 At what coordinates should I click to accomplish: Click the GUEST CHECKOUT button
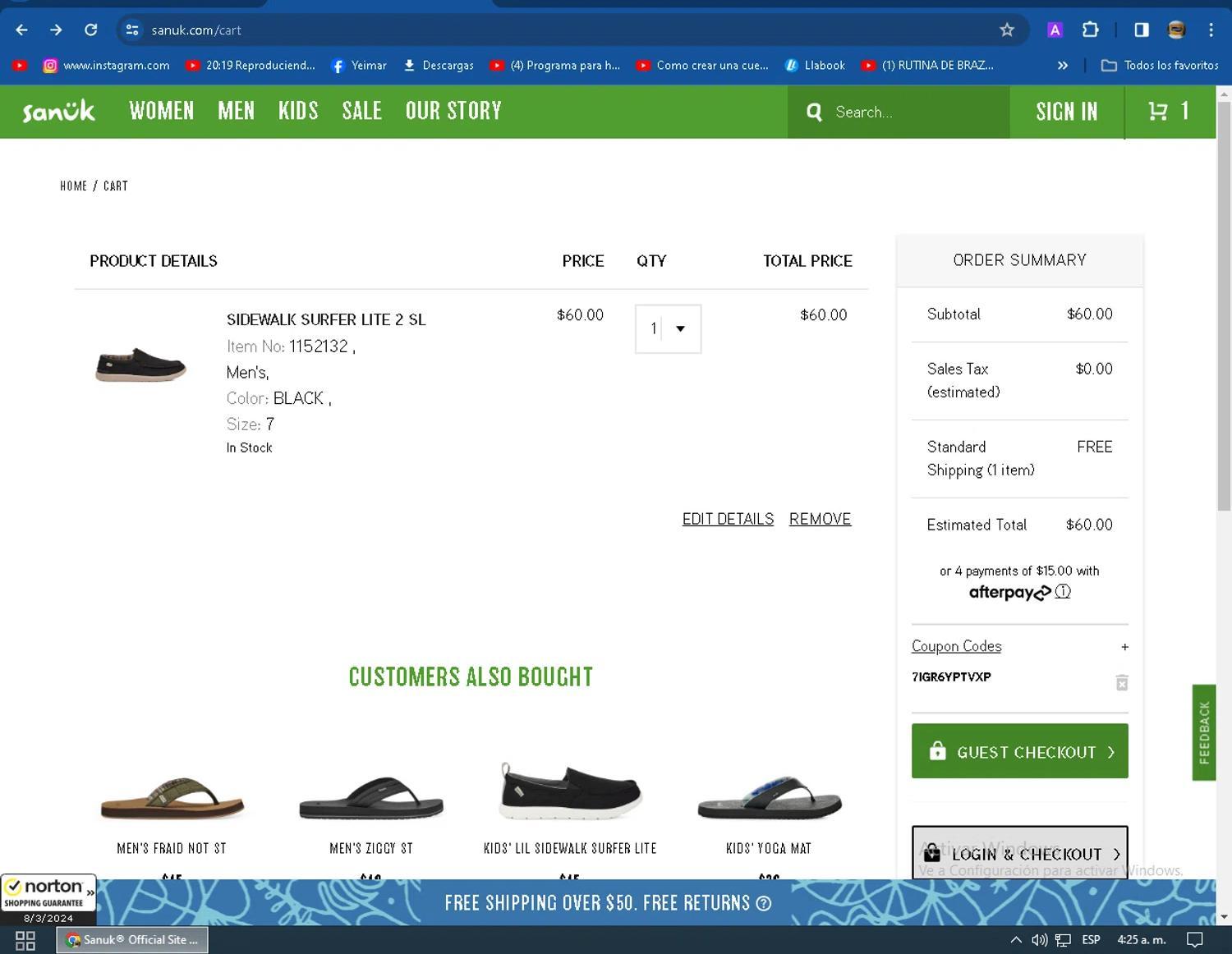coord(1019,751)
